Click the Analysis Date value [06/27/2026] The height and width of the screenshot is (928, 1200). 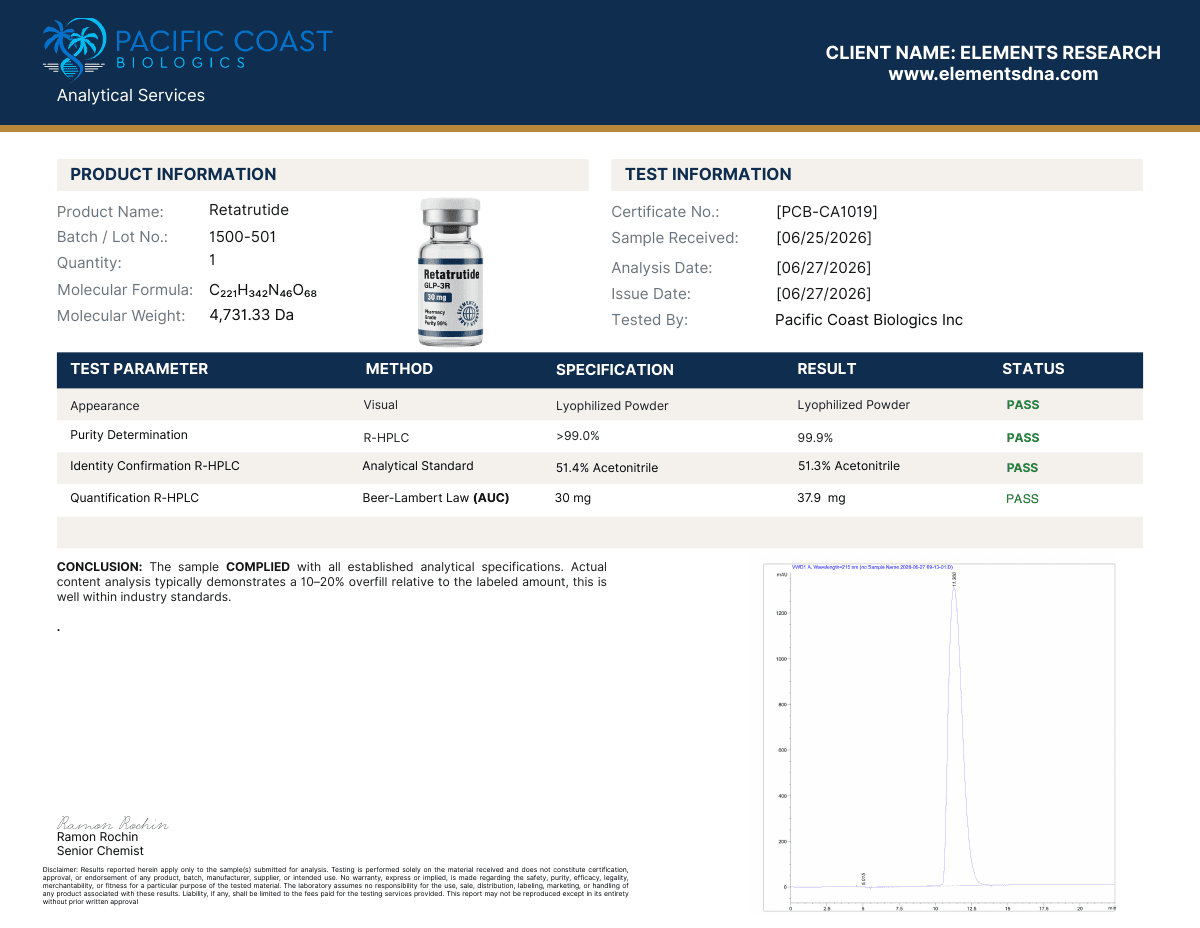point(824,268)
